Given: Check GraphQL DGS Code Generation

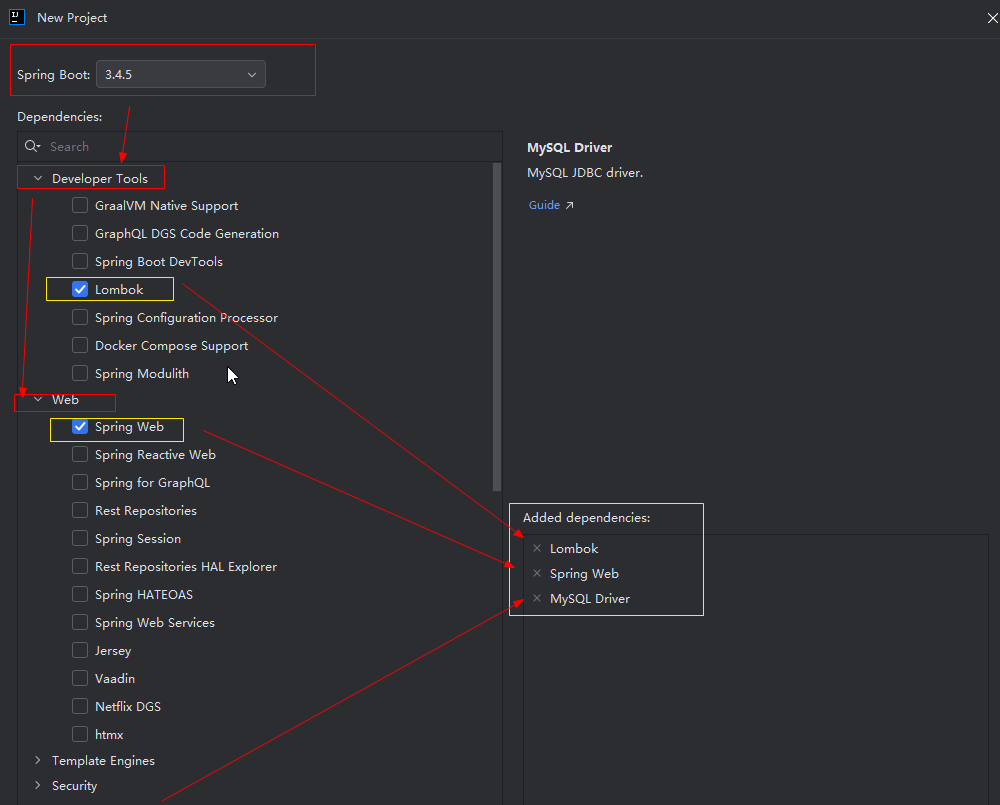Looking at the screenshot, I should coord(80,233).
